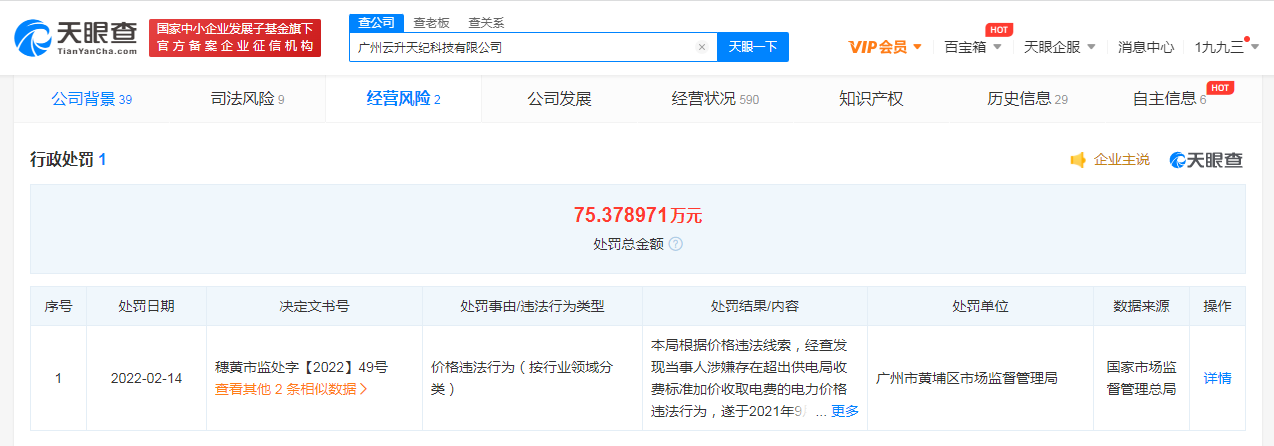Open the 经营状况 tab
This screenshot has height=446, width=1274.
(x=715, y=99)
